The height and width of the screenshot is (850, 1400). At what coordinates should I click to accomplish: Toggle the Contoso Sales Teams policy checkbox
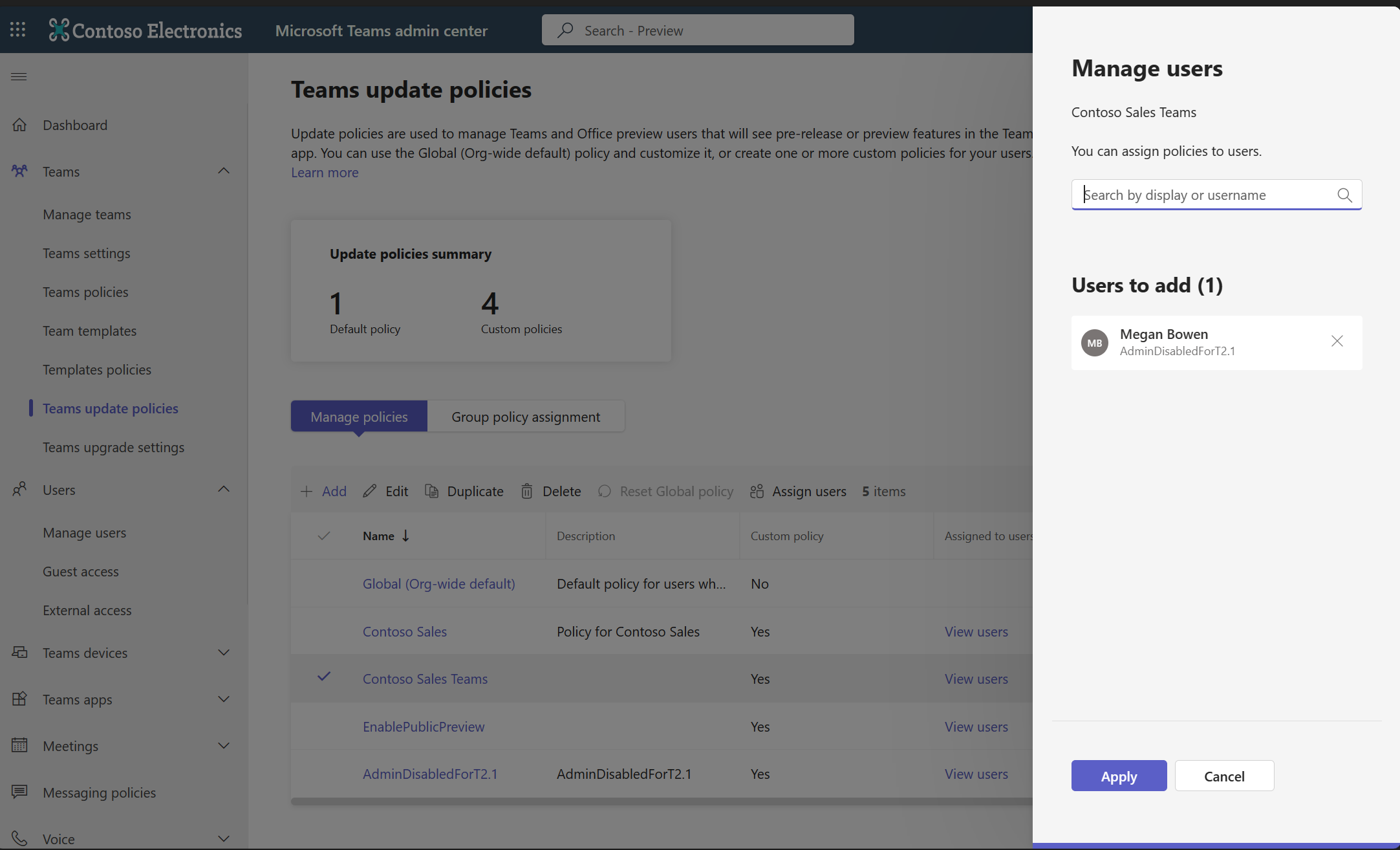[x=324, y=678]
